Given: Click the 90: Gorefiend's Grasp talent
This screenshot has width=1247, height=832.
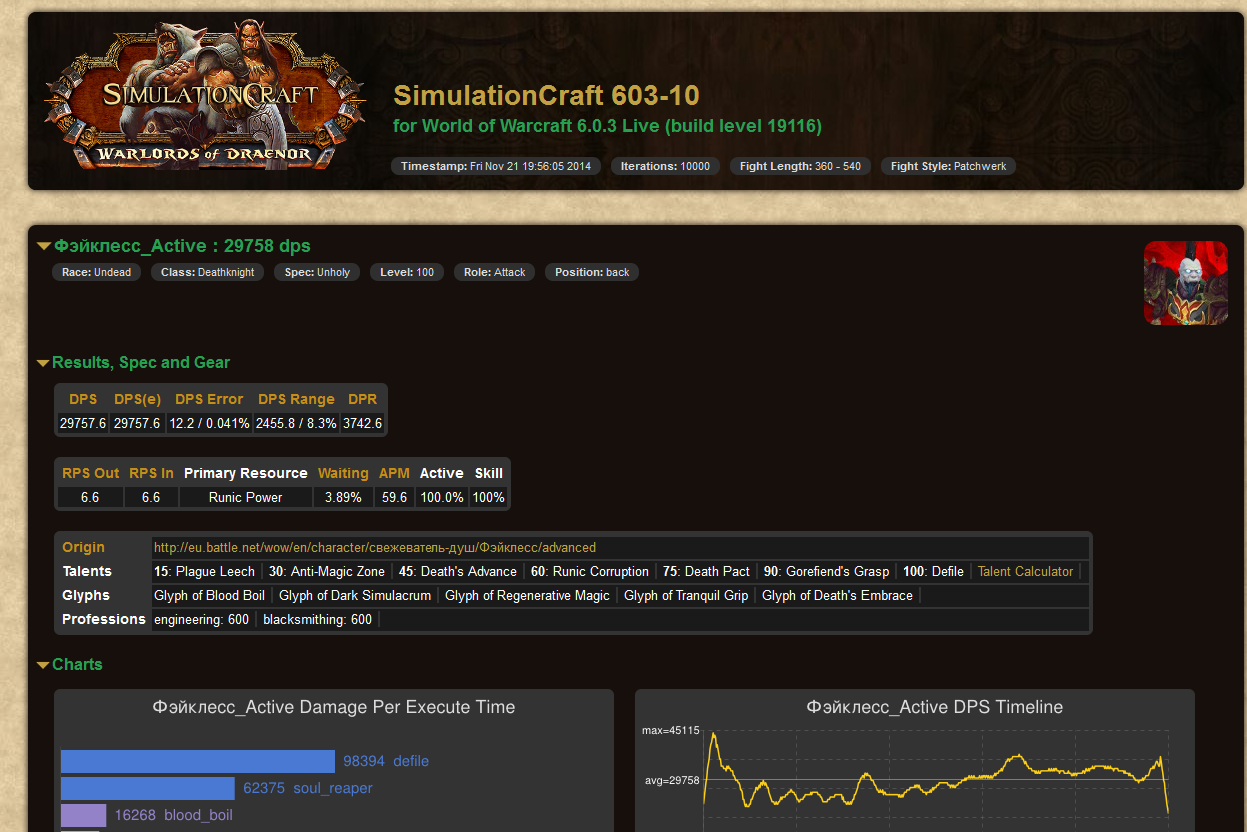Looking at the screenshot, I should pyautogui.click(x=826, y=572).
